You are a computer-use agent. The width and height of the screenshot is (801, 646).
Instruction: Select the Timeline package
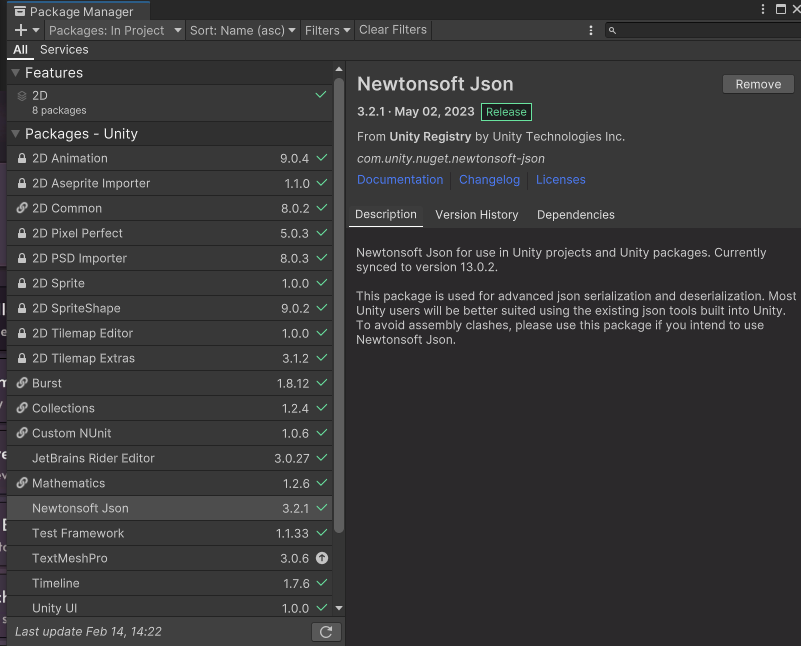coord(170,583)
